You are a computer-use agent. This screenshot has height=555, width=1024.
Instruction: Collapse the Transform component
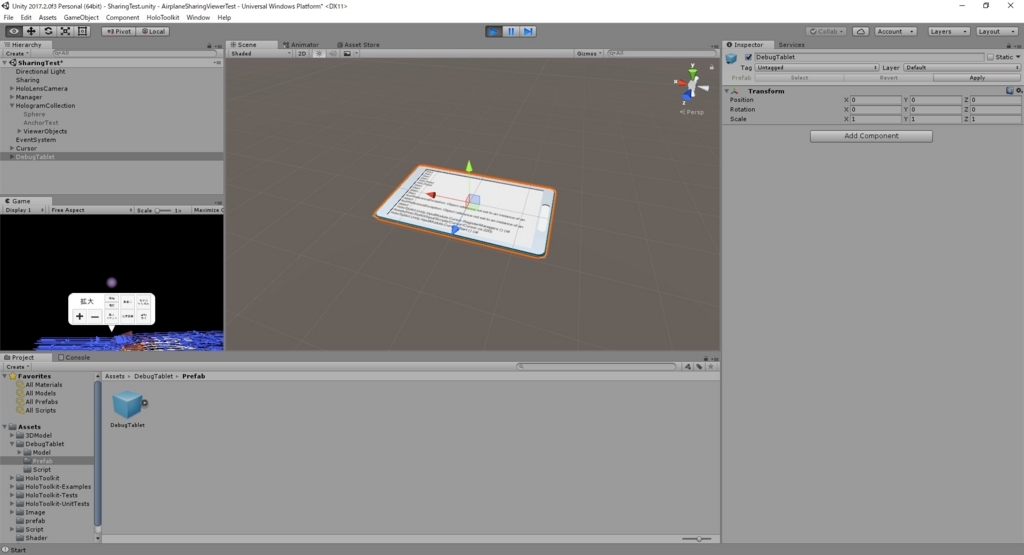727,91
